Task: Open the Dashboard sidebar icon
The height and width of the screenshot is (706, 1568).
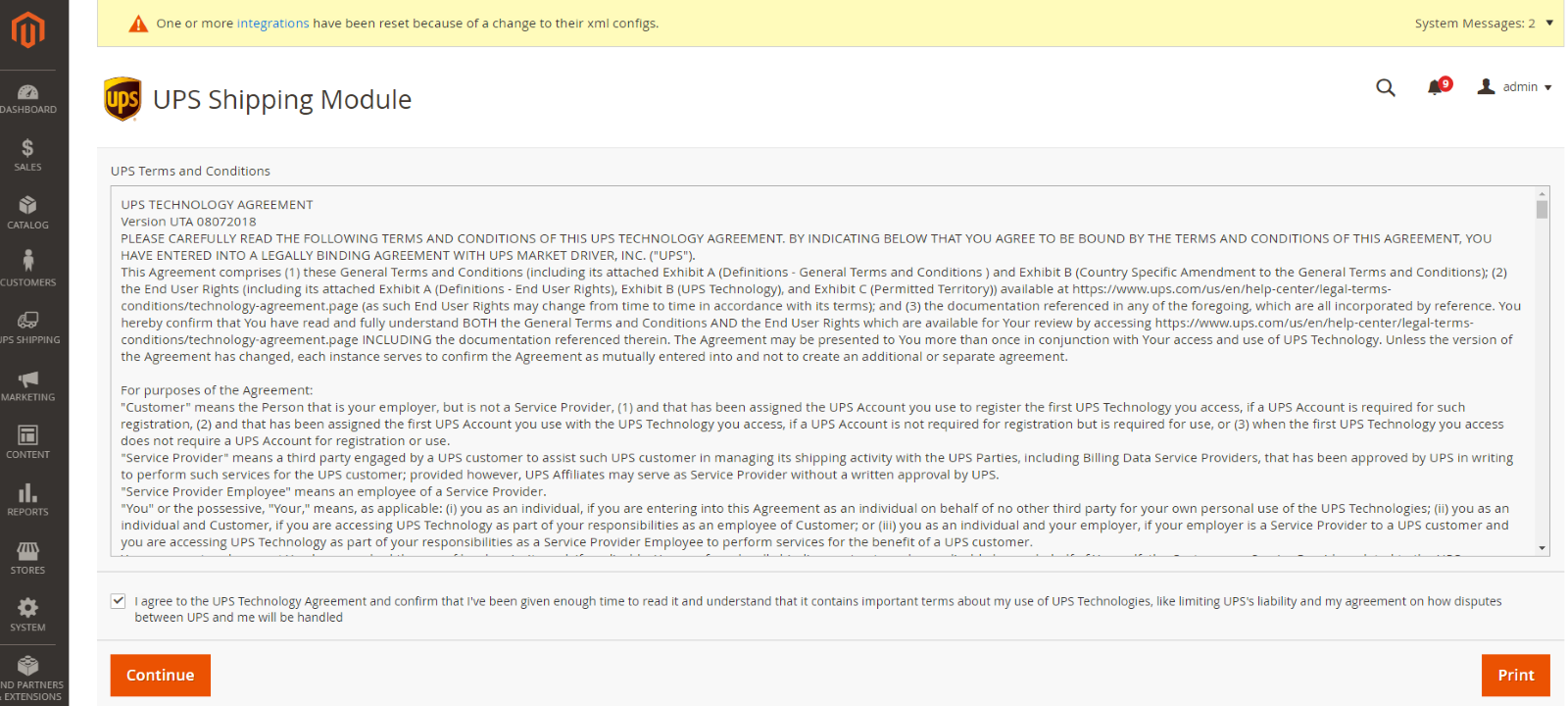Action: point(27,93)
